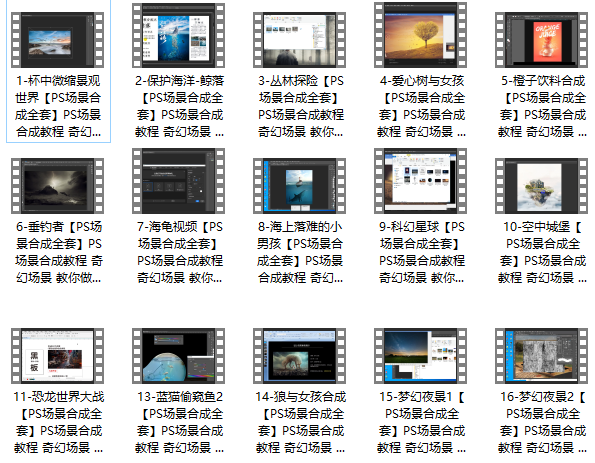Screen dimensions: 595x463
Task: Select the video thumbnail for 4-爱心树与女孩
Action: coord(420,35)
